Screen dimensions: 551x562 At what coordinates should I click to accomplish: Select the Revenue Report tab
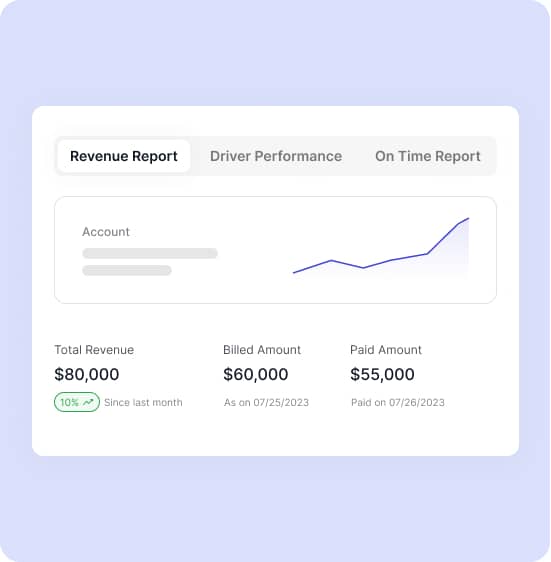coord(124,156)
